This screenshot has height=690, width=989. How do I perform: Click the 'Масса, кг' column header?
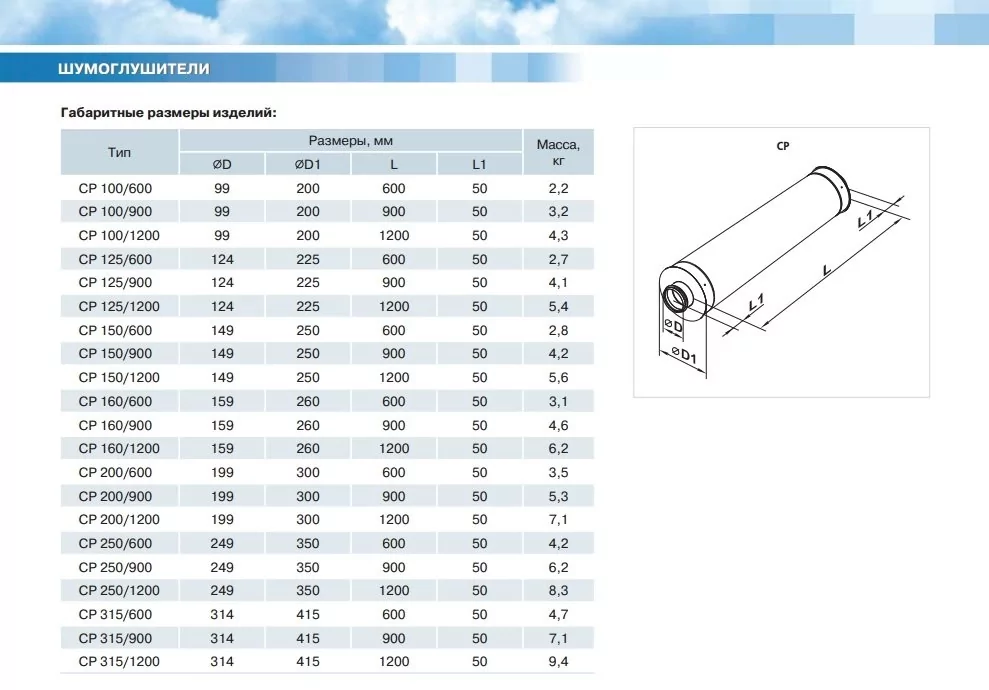click(558, 152)
